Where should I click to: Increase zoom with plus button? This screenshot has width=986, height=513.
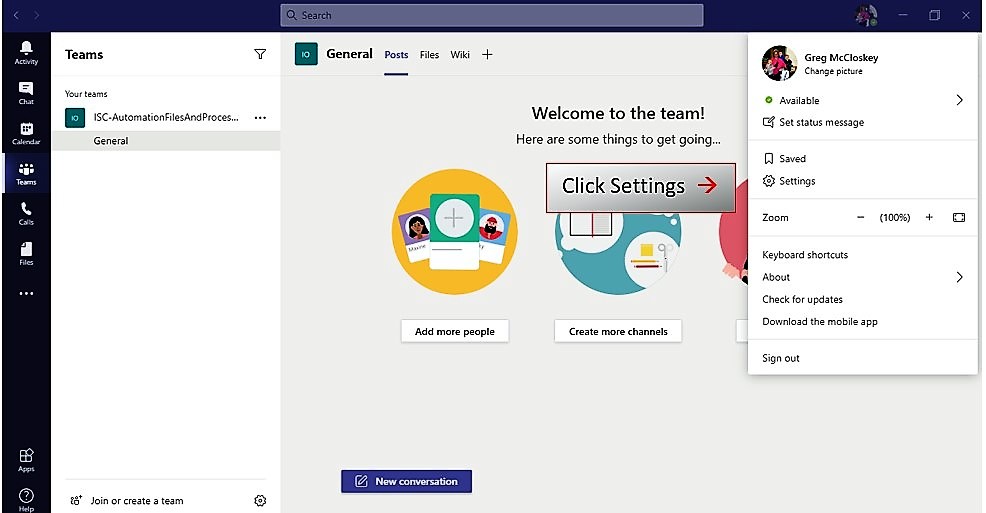[929, 218]
